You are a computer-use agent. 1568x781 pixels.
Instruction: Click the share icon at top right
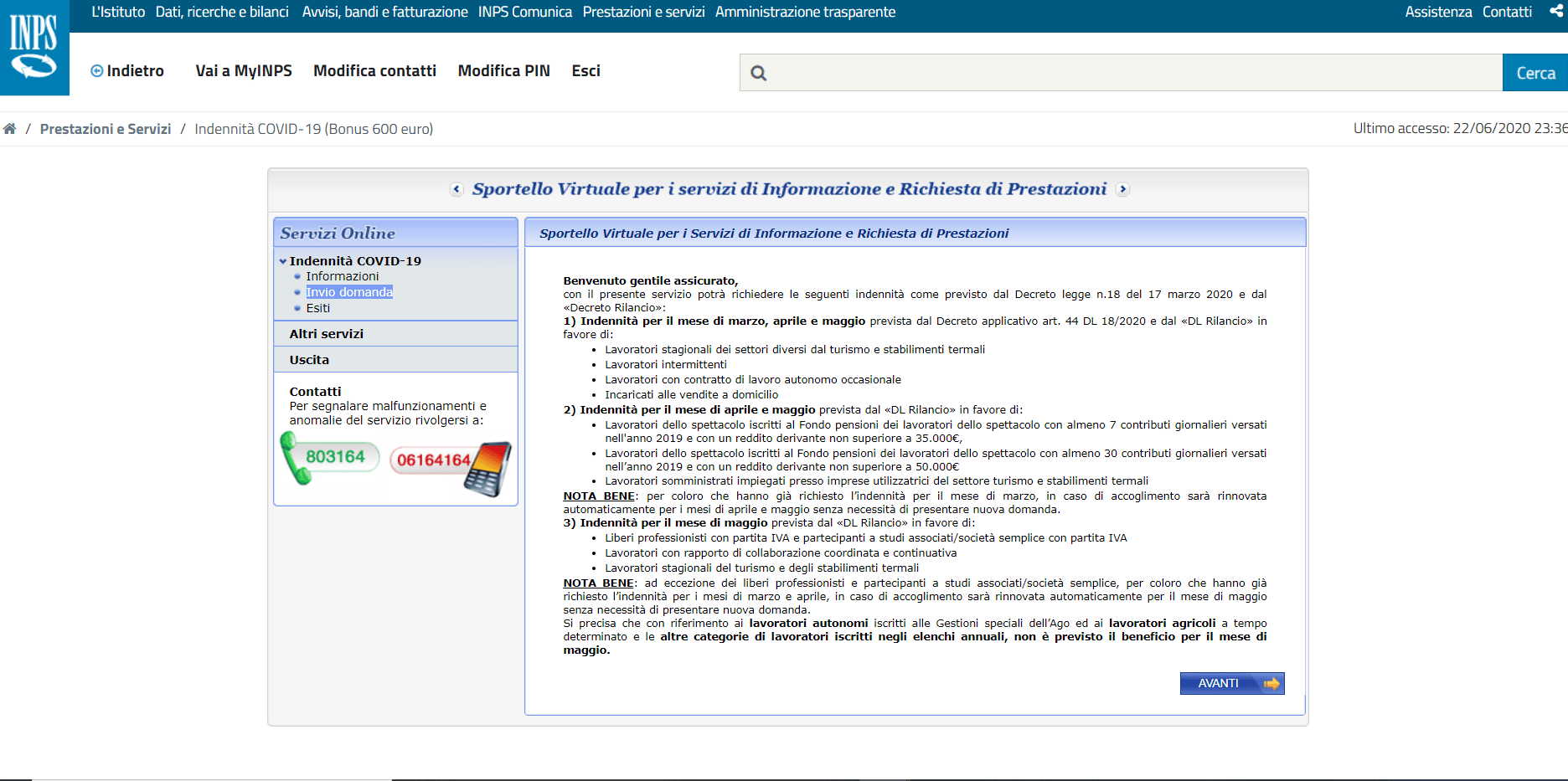(1556, 11)
